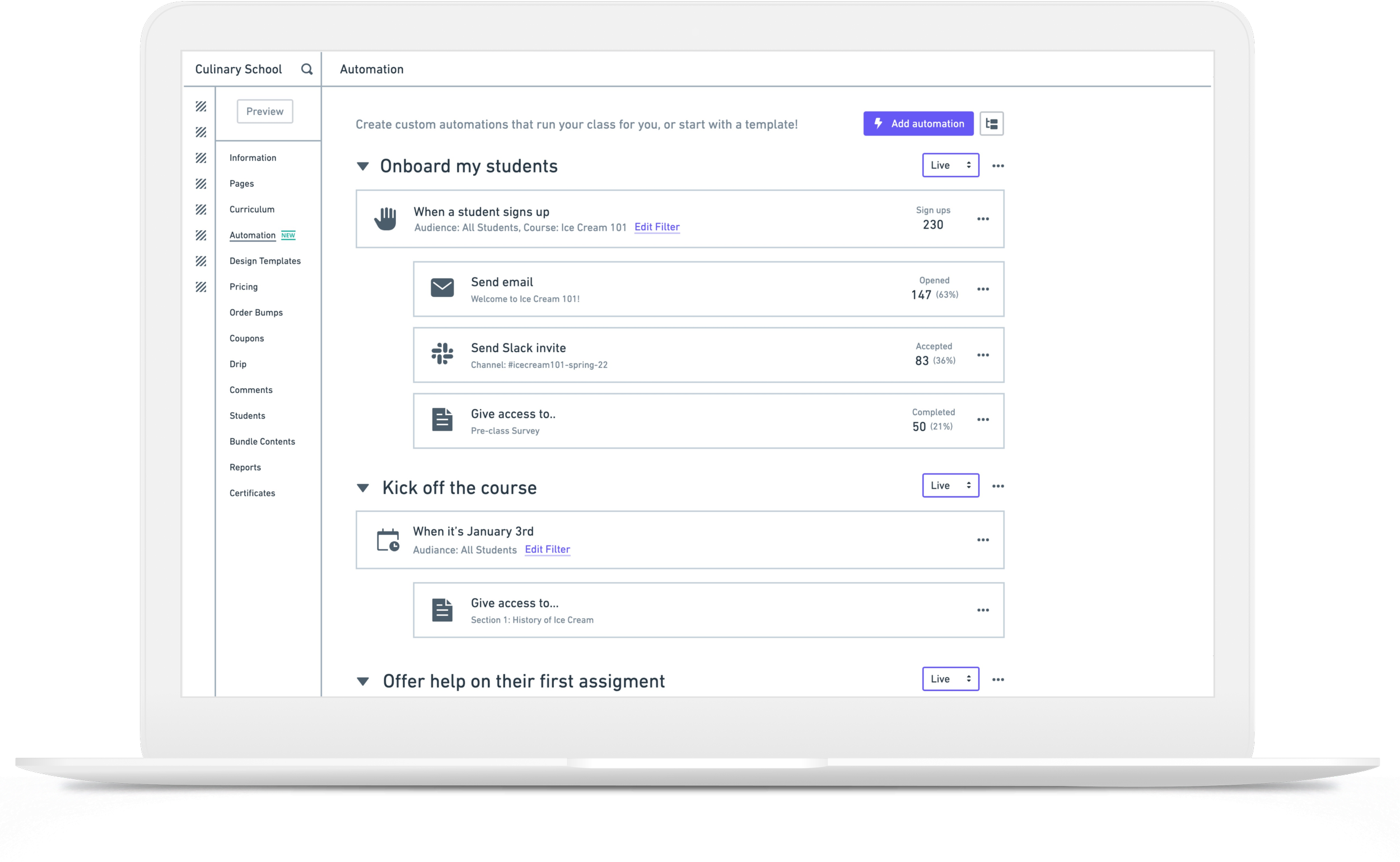Go to Design Templates in sidebar
This screenshot has width=1400, height=862.
coord(265,261)
